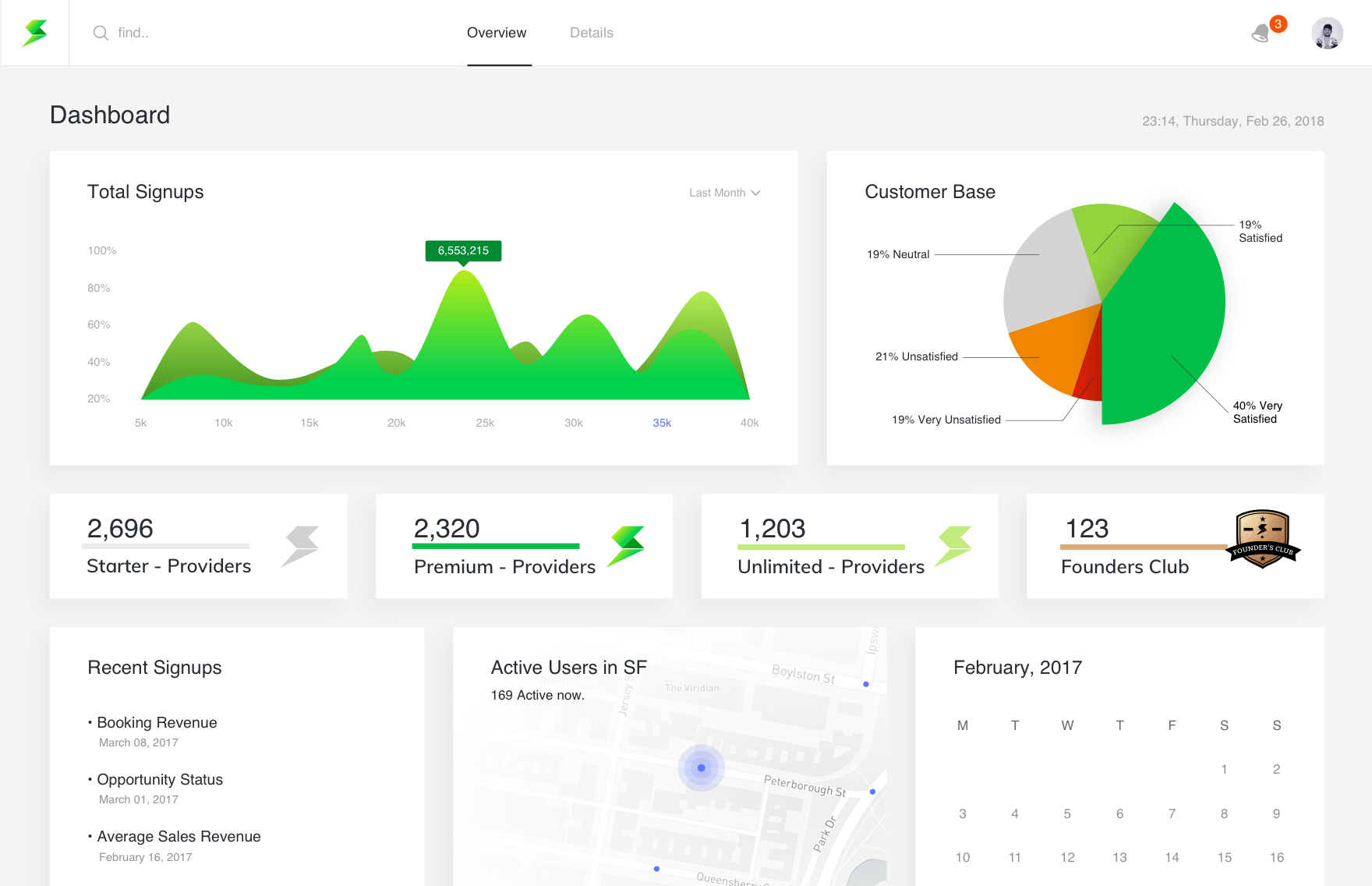Switch to the Details tab
Image resolution: width=1372 pixels, height=886 pixels.
tap(591, 32)
